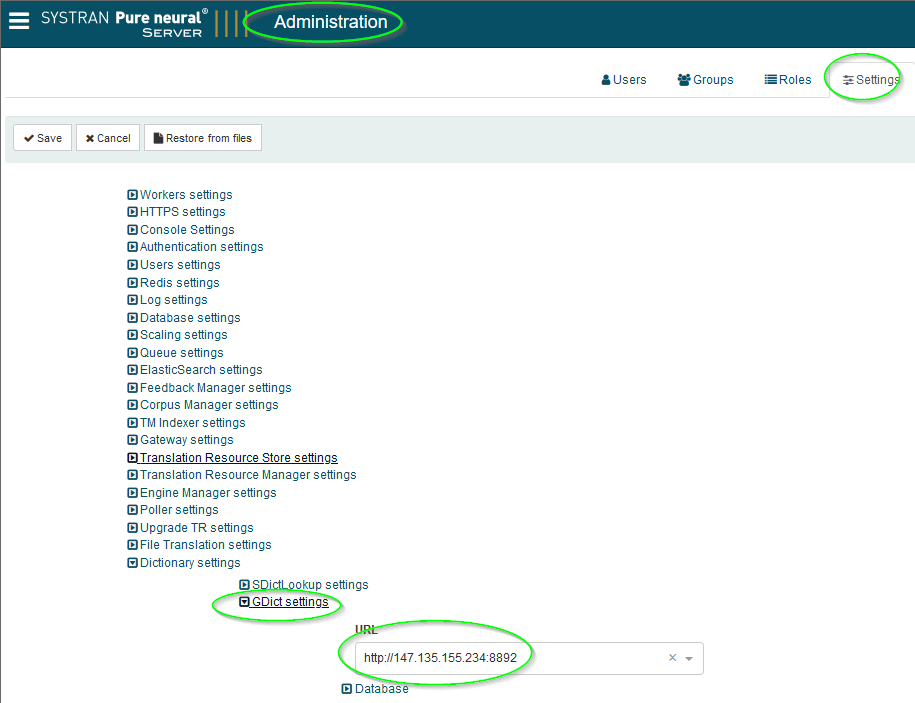Open ElasticSearch settings section
Screen dimensions: 915x703
[201, 370]
